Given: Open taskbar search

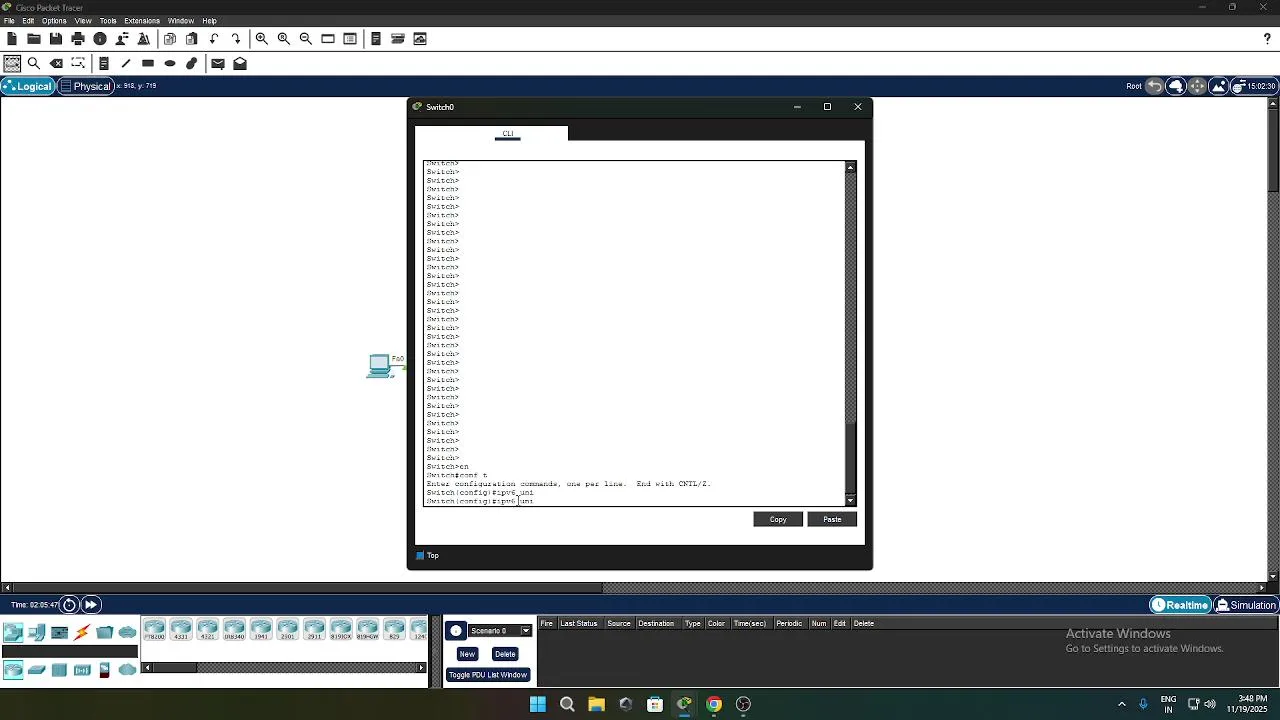Looking at the screenshot, I should pos(567,704).
